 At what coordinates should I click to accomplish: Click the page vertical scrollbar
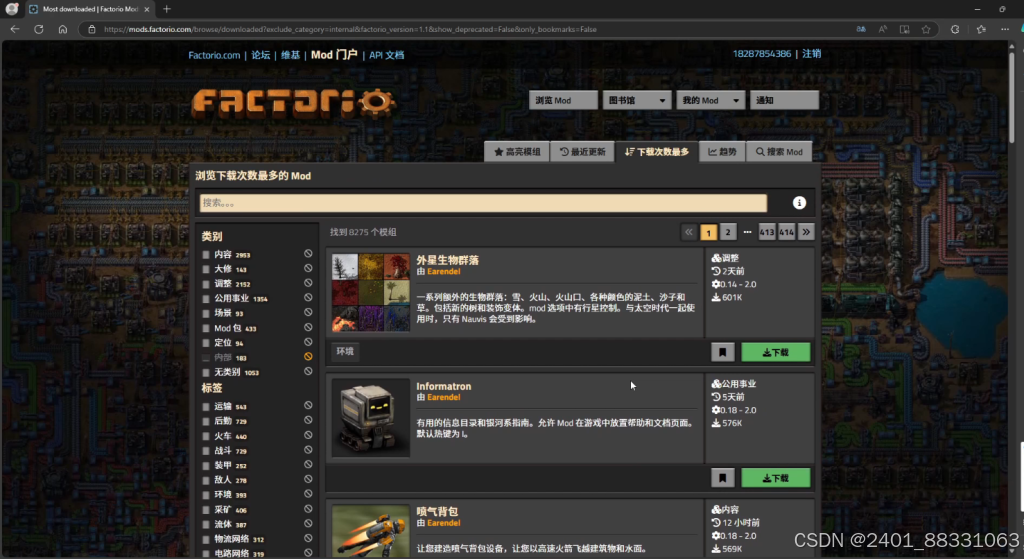(x=1012, y=95)
